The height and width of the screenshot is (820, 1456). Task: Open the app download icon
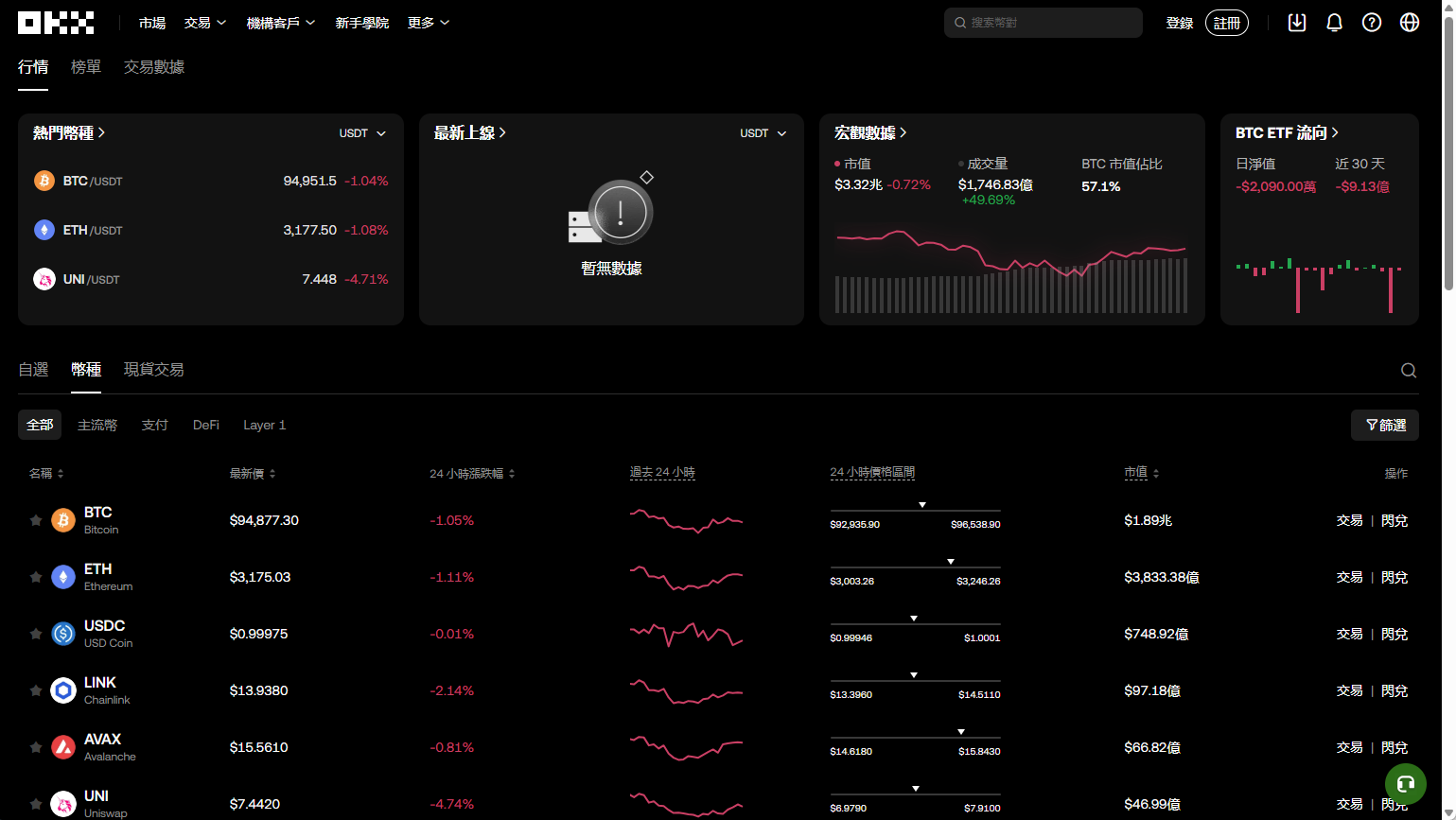tap(1297, 23)
